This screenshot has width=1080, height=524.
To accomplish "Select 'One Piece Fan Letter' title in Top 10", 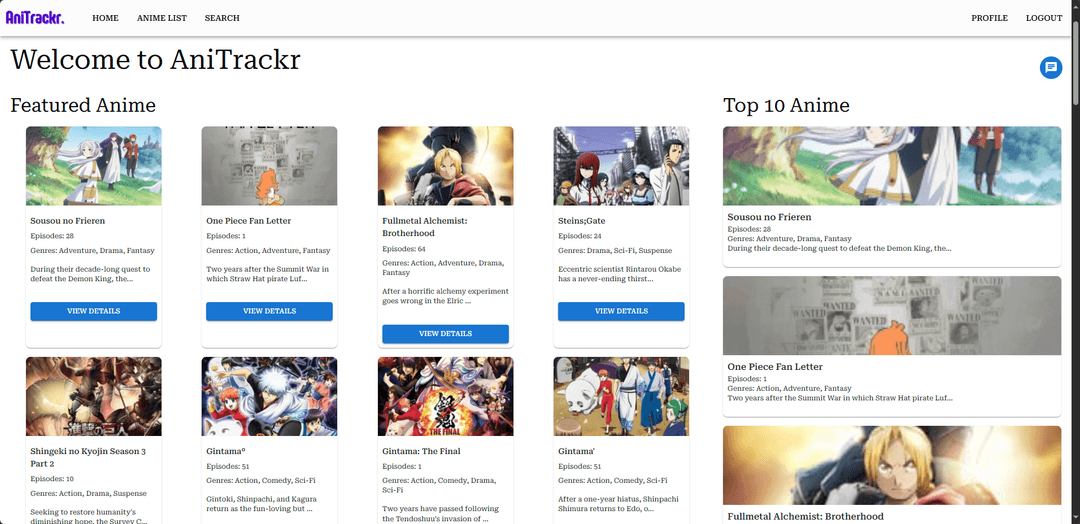I will [x=775, y=367].
